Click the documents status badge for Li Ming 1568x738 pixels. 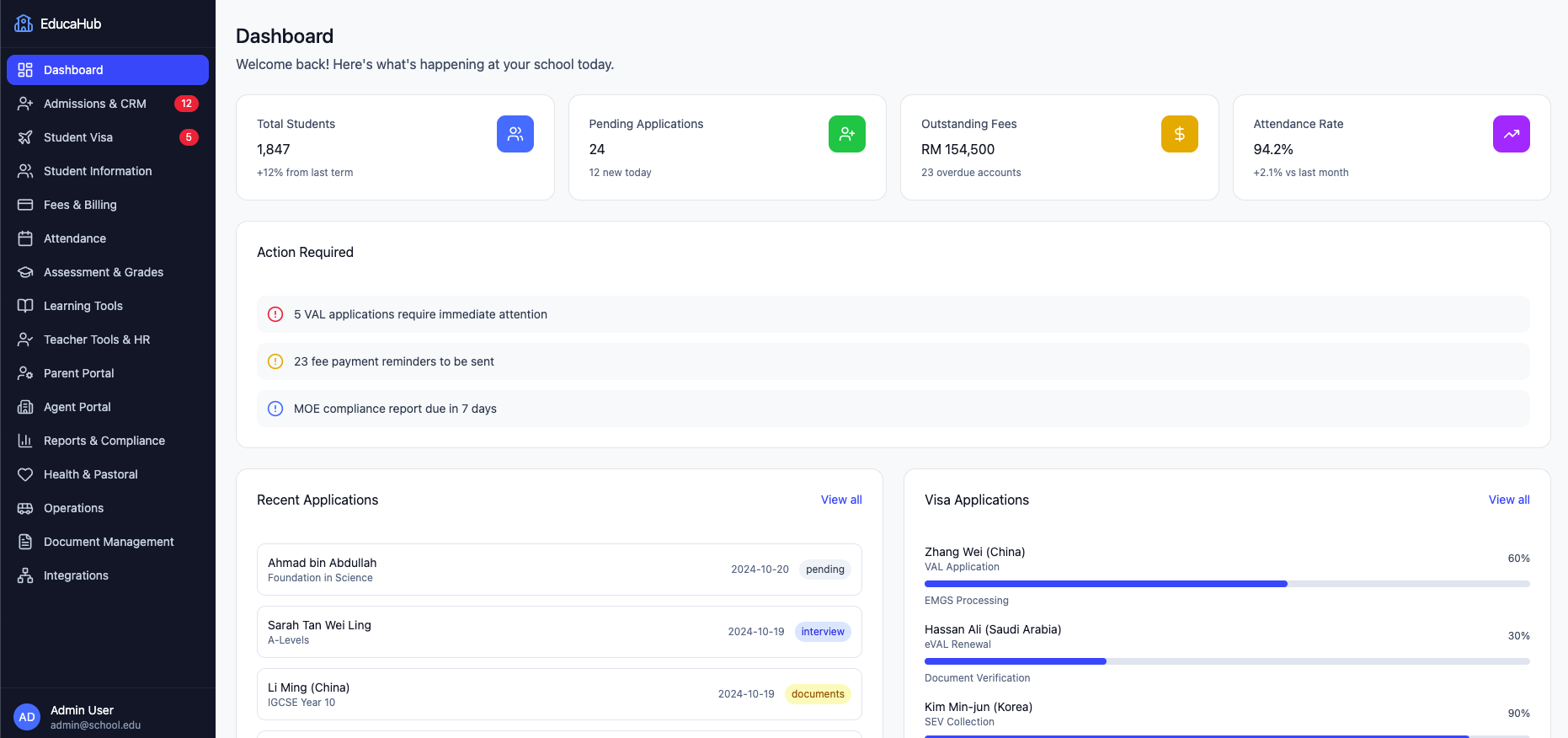pos(817,694)
